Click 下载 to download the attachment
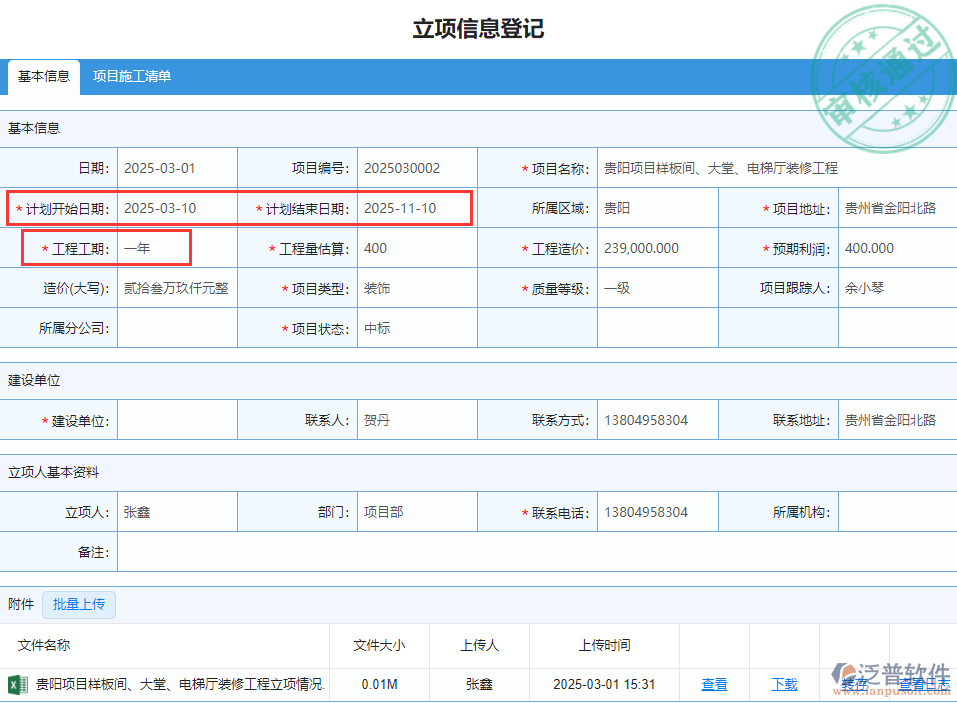Image resolution: width=957 pixels, height=703 pixels. click(784, 684)
